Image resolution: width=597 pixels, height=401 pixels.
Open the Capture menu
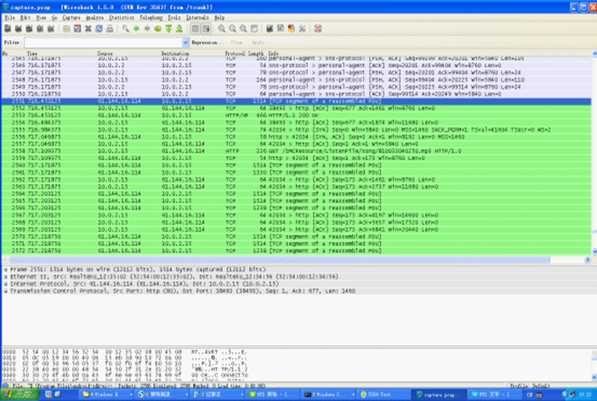point(71,18)
